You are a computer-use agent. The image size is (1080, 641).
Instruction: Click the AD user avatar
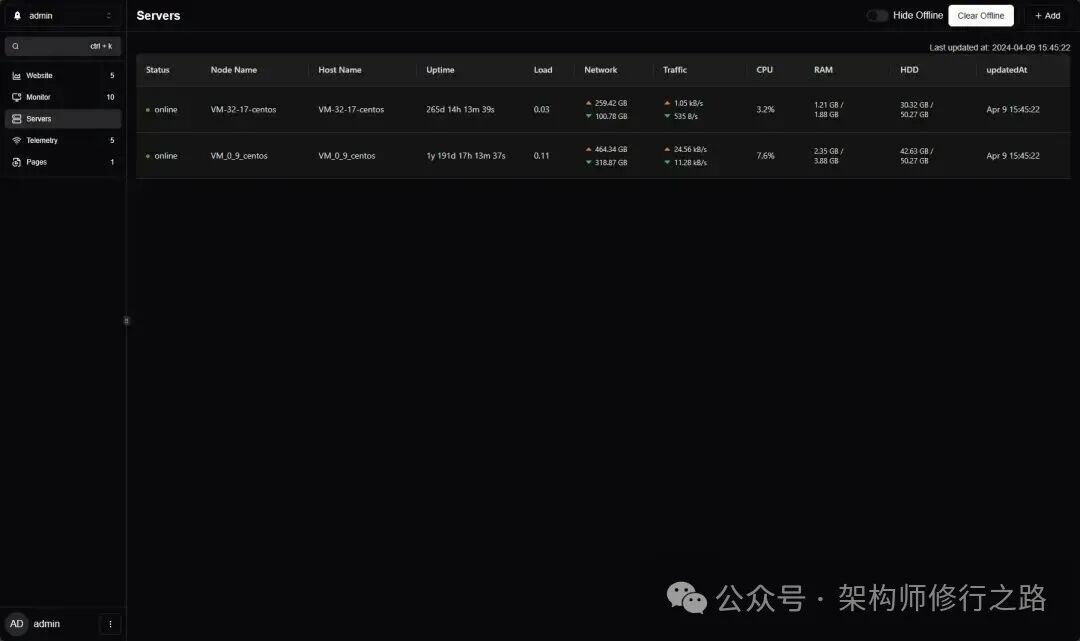(17, 624)
